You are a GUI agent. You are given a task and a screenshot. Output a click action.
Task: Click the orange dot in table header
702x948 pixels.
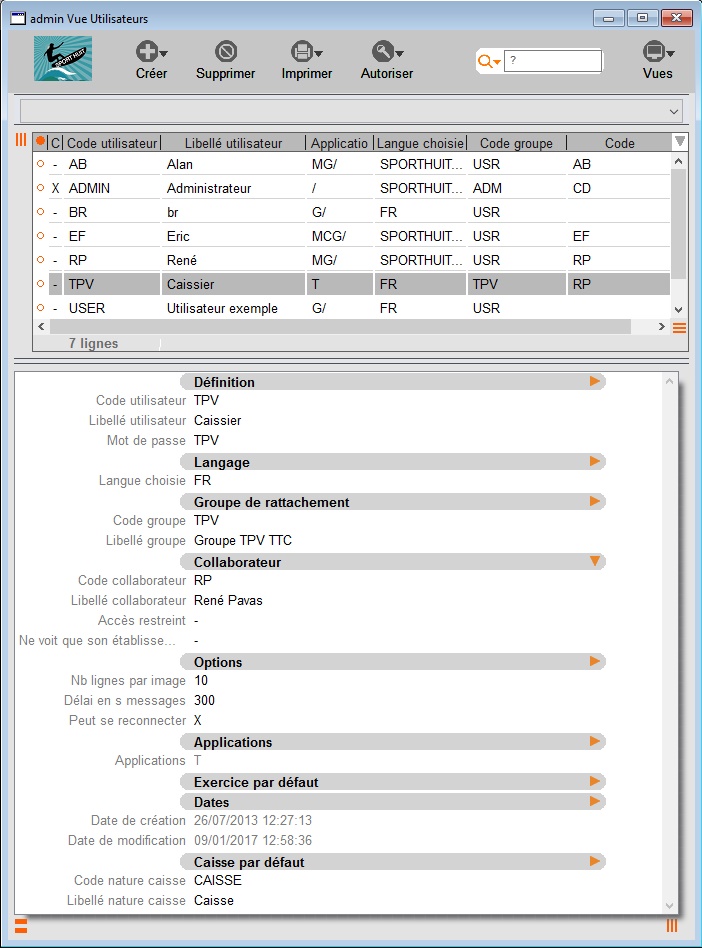pos(41,141)
